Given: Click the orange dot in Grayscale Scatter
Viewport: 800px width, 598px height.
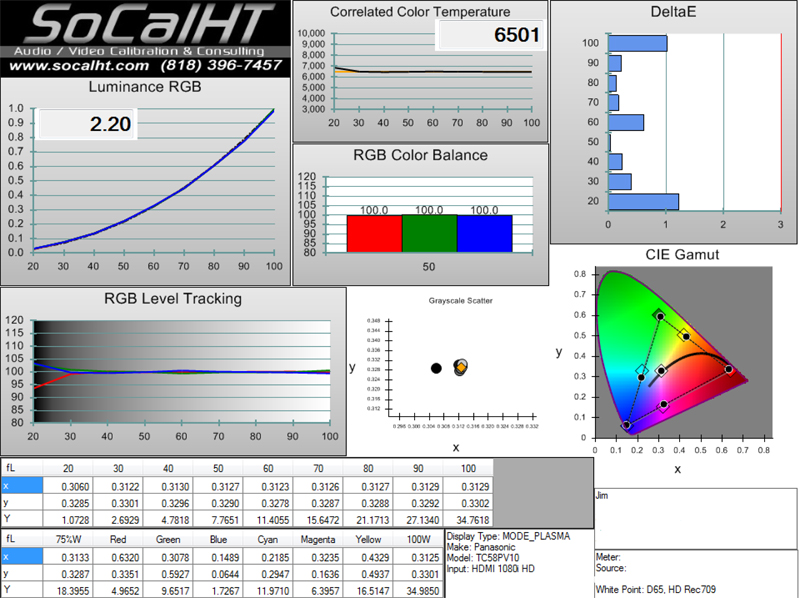Looking at the screenshot, I should click(x=460, y=368).
